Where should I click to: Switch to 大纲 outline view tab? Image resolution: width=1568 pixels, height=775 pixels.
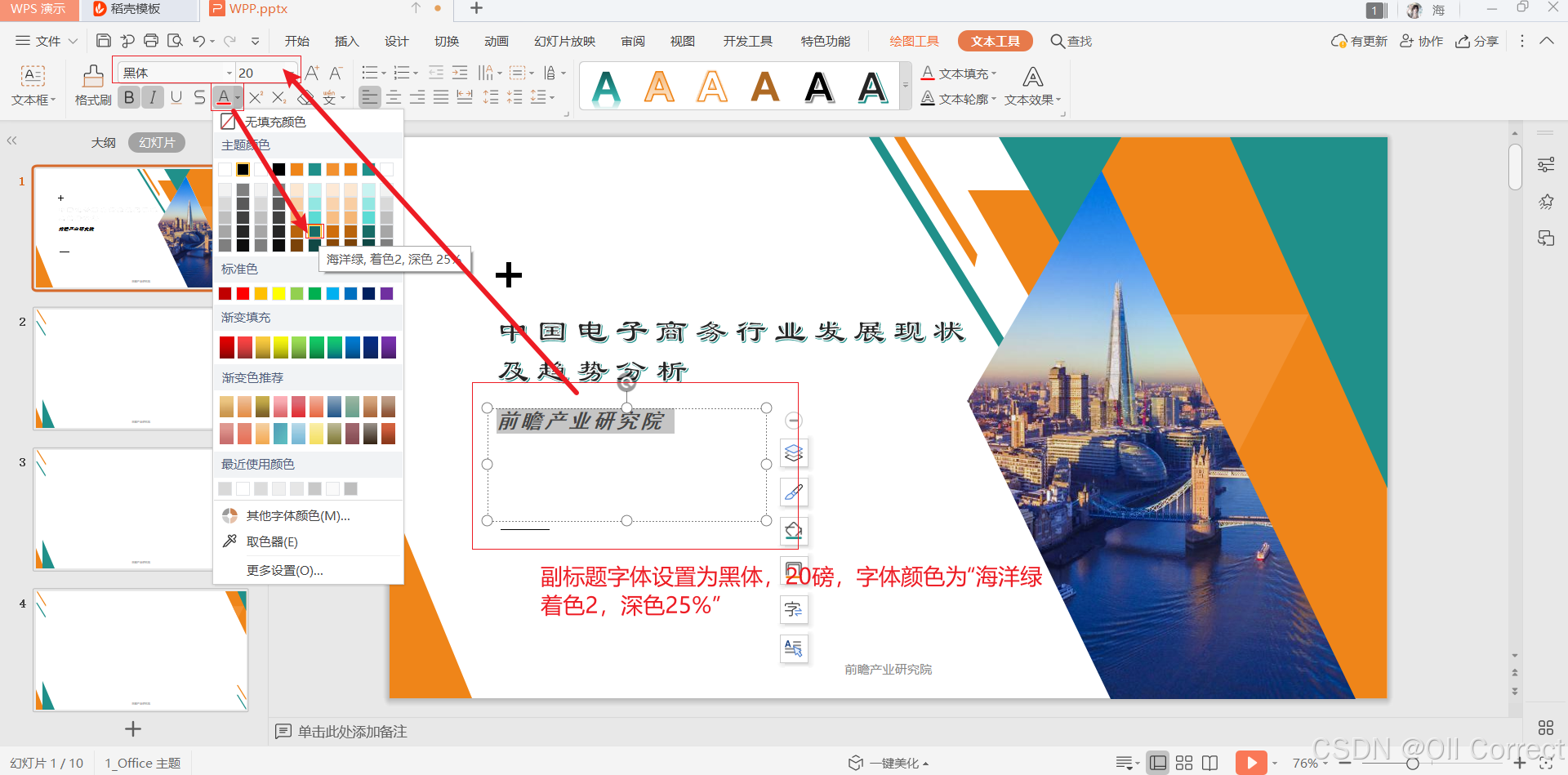click(x=103, y=142)
